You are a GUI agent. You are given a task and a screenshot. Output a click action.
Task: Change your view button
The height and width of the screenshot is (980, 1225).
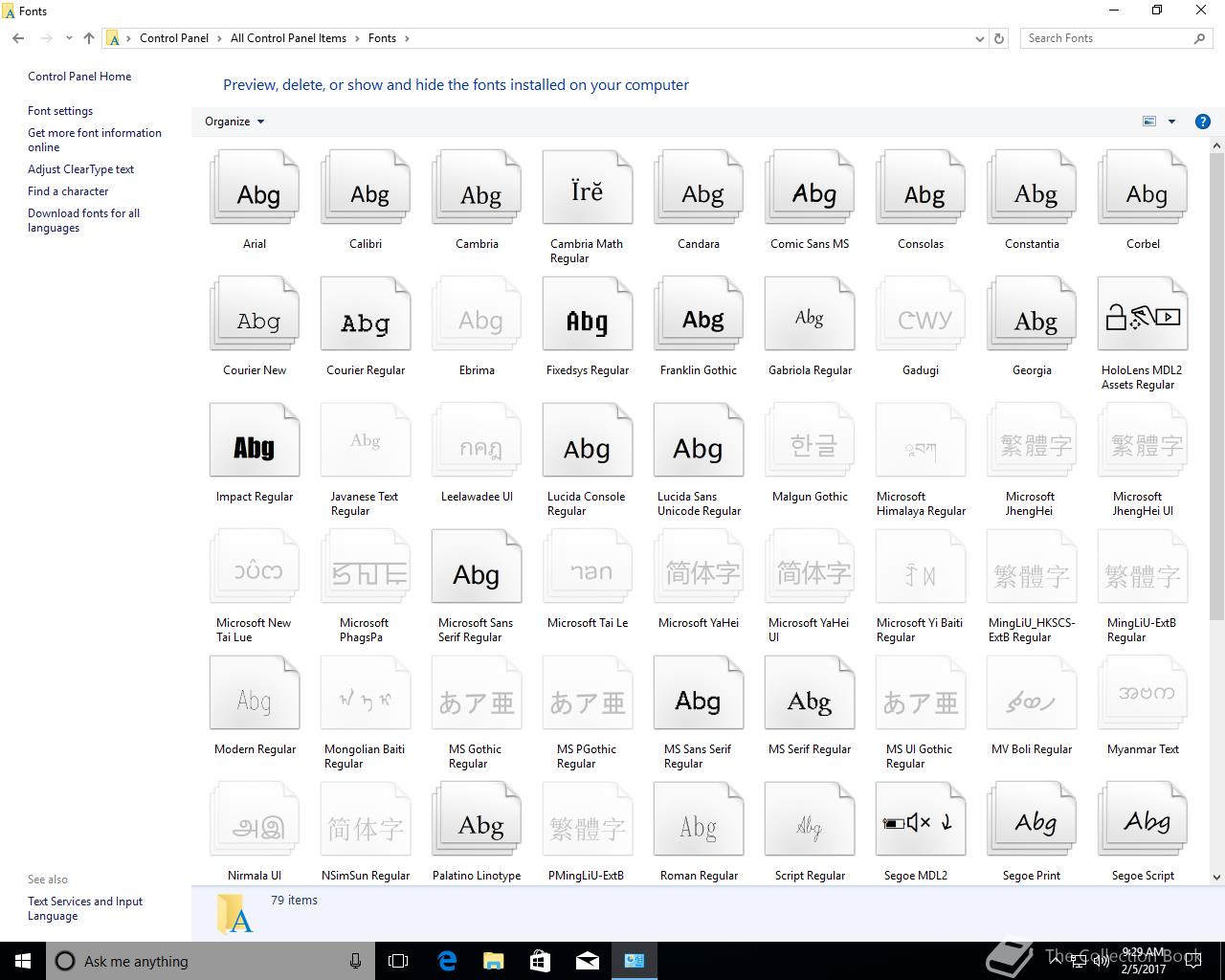[x=1149, y=122]
